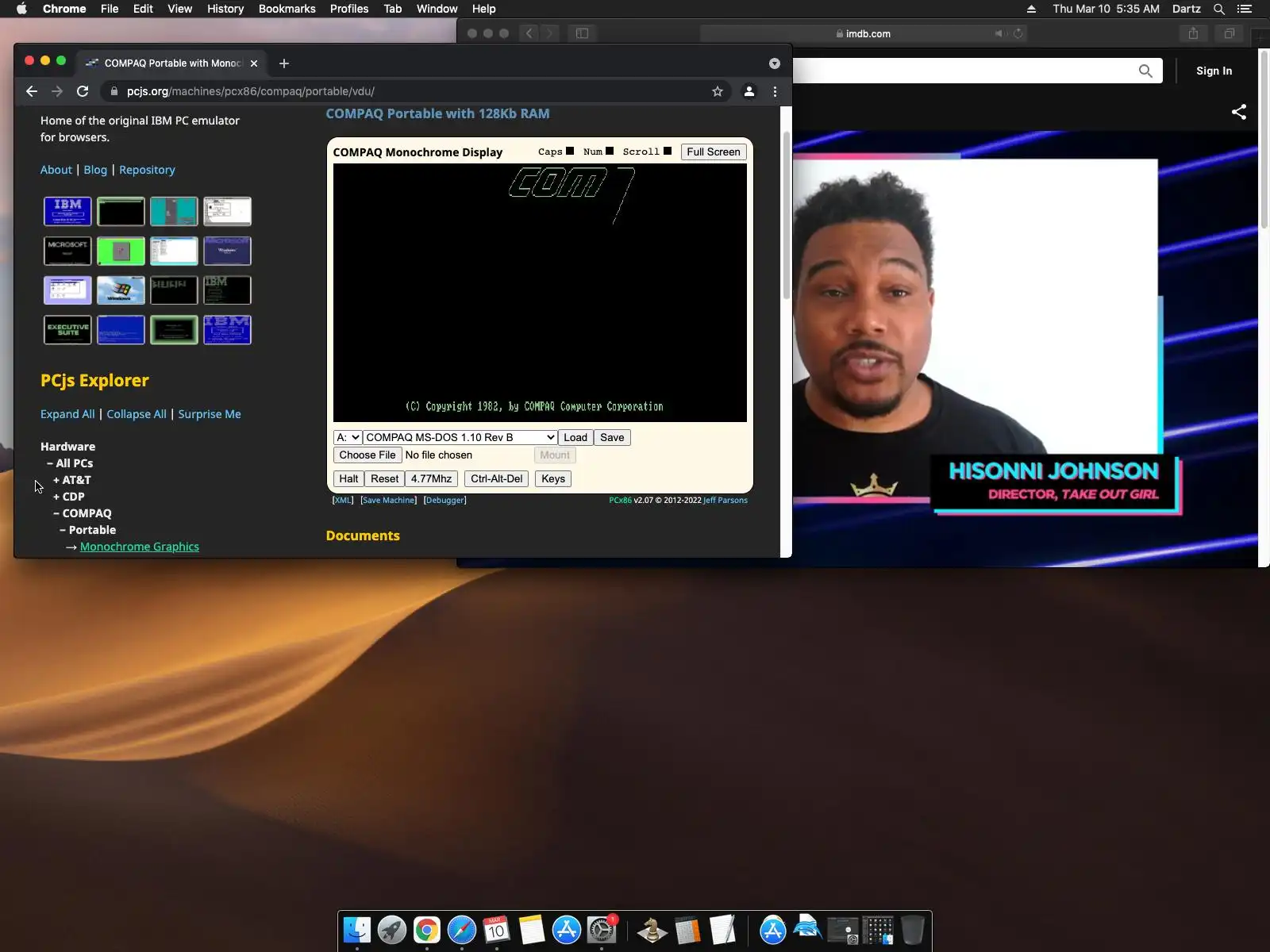Open the History menu
Screen dimensions: 1270x952
coord(225,9)
